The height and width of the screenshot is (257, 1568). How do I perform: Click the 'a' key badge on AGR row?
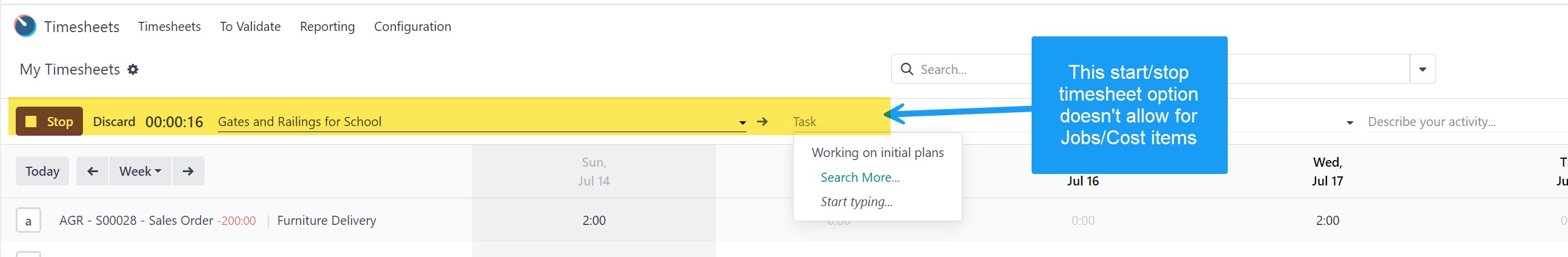28,221
